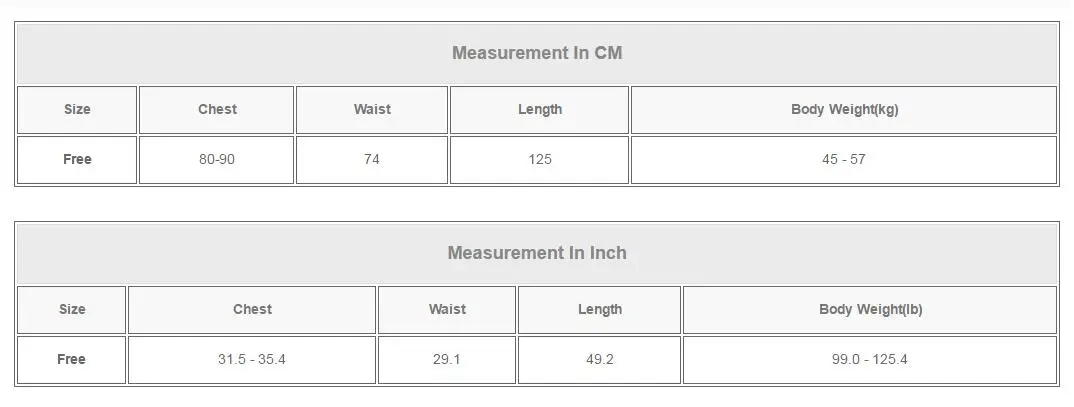Select the waist value 74
This screenshot has width=1074, height=407.
[372, 159]
